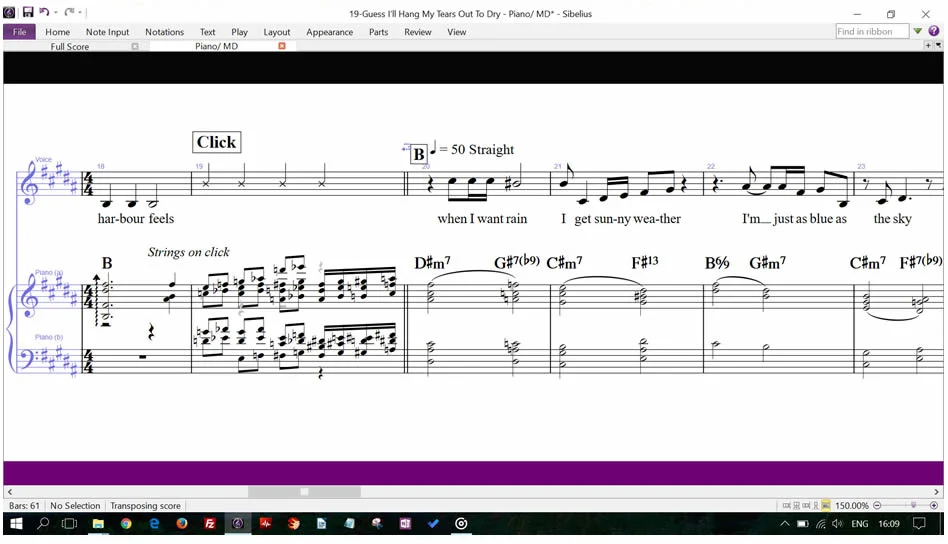Open FileZilla from the taskbar

click(x=209, y=524)
